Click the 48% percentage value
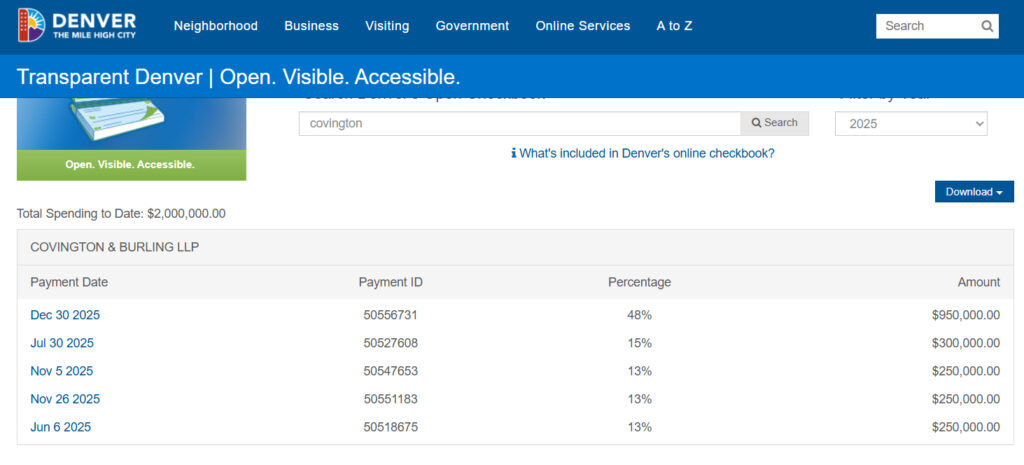 pos(639,315)
